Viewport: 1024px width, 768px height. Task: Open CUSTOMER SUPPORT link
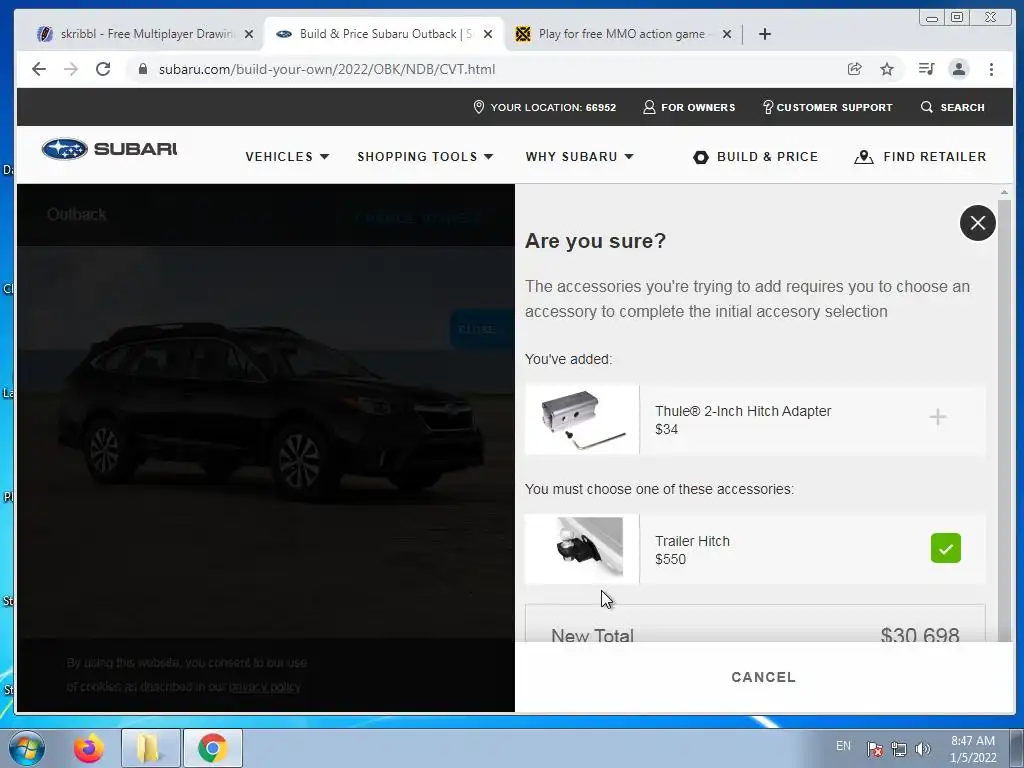827,107
